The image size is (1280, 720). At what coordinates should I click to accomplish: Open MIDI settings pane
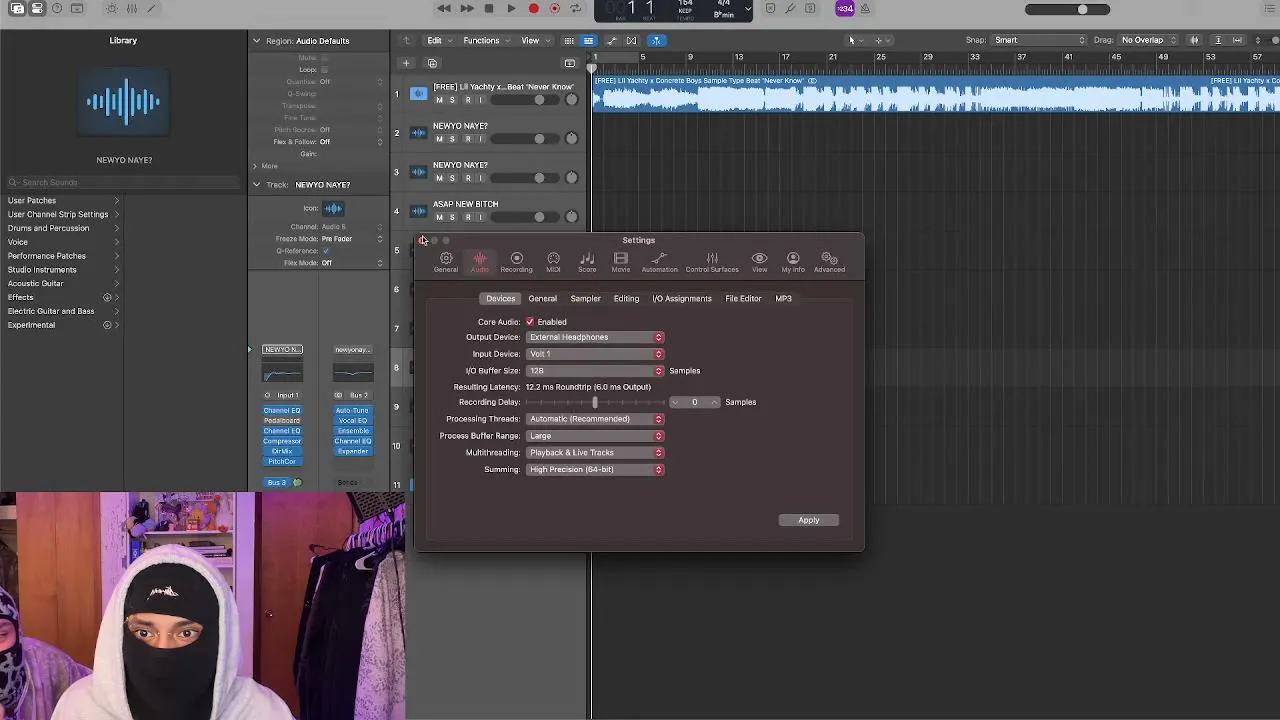coord(553,262)
